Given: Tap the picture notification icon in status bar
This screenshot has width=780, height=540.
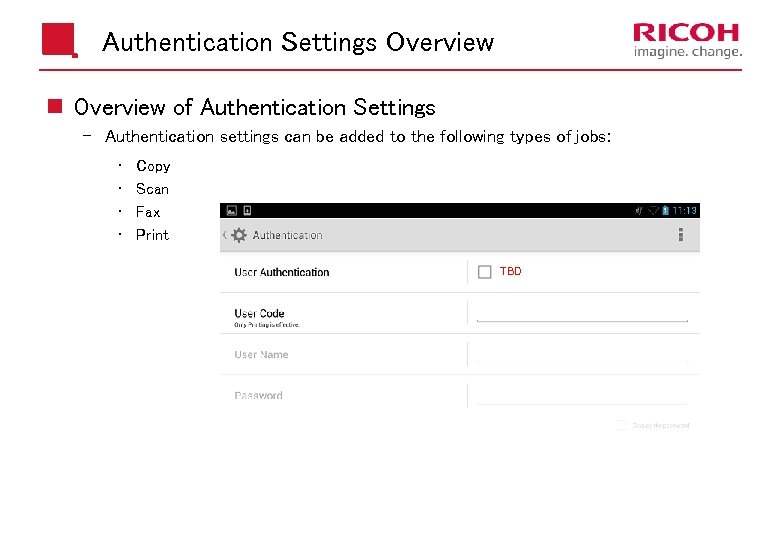Looking at the screenshot, I should point(232,210).
